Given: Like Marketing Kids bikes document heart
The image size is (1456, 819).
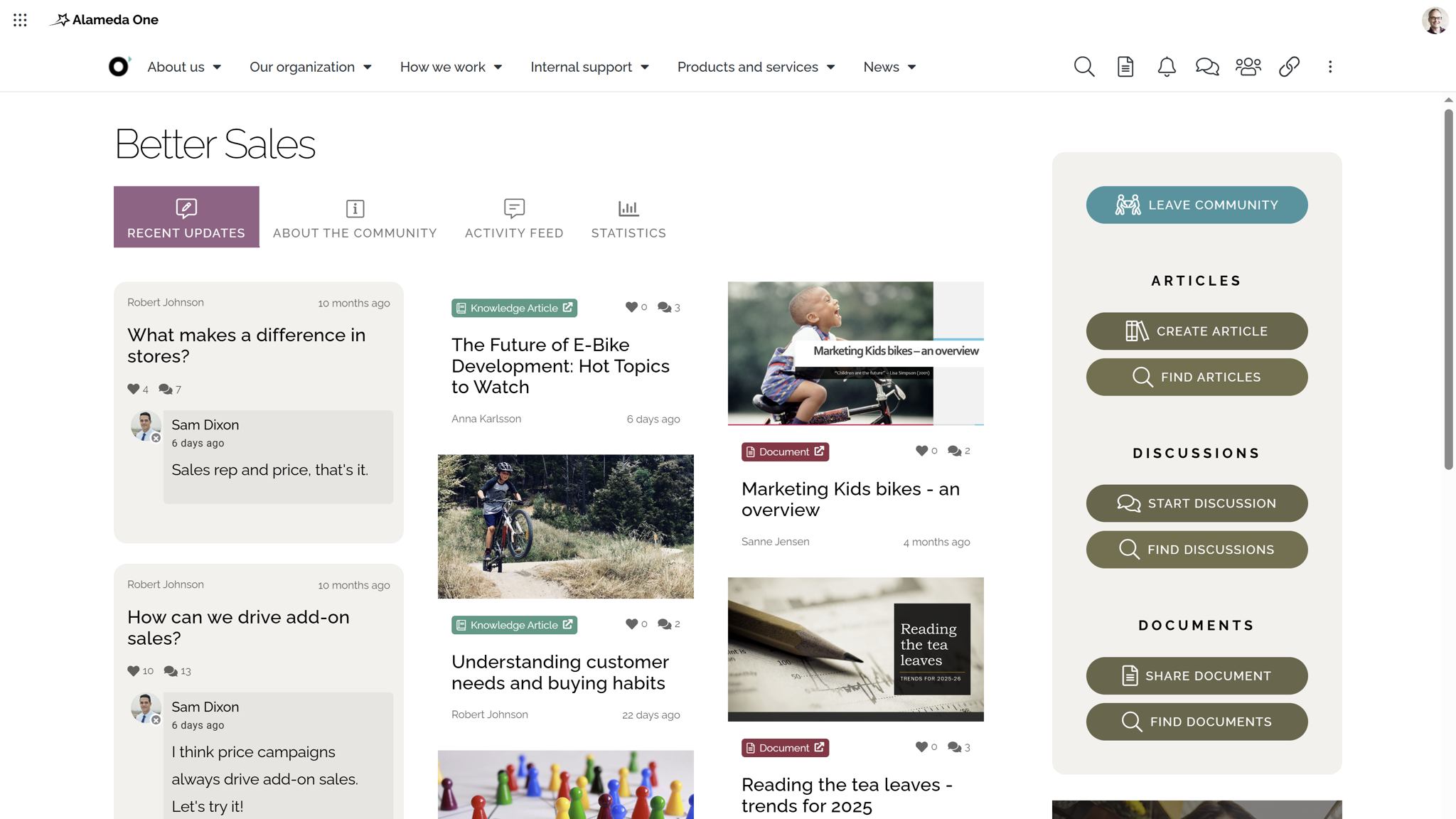Looking at the screenshot, I should [x=921, y=450].
